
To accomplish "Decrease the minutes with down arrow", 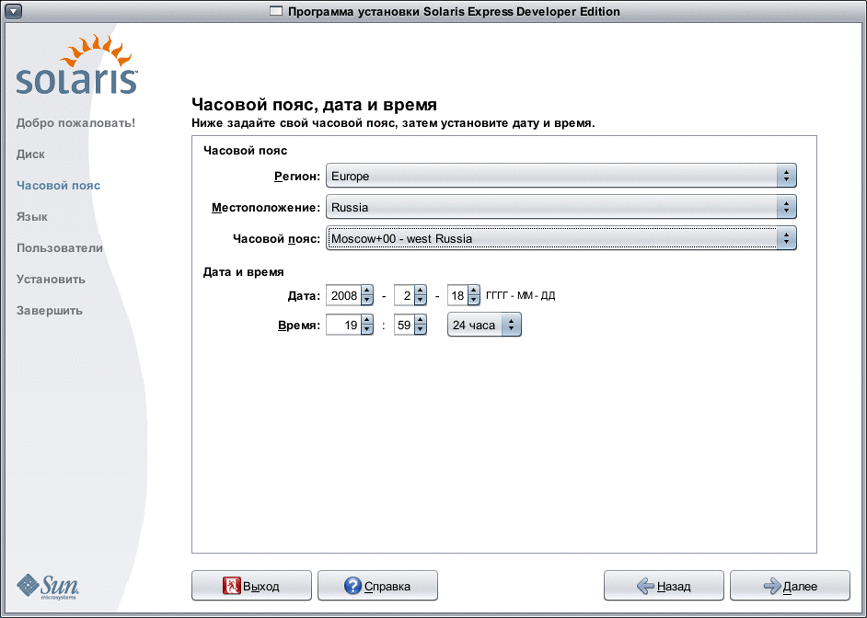I will point(420,329).
